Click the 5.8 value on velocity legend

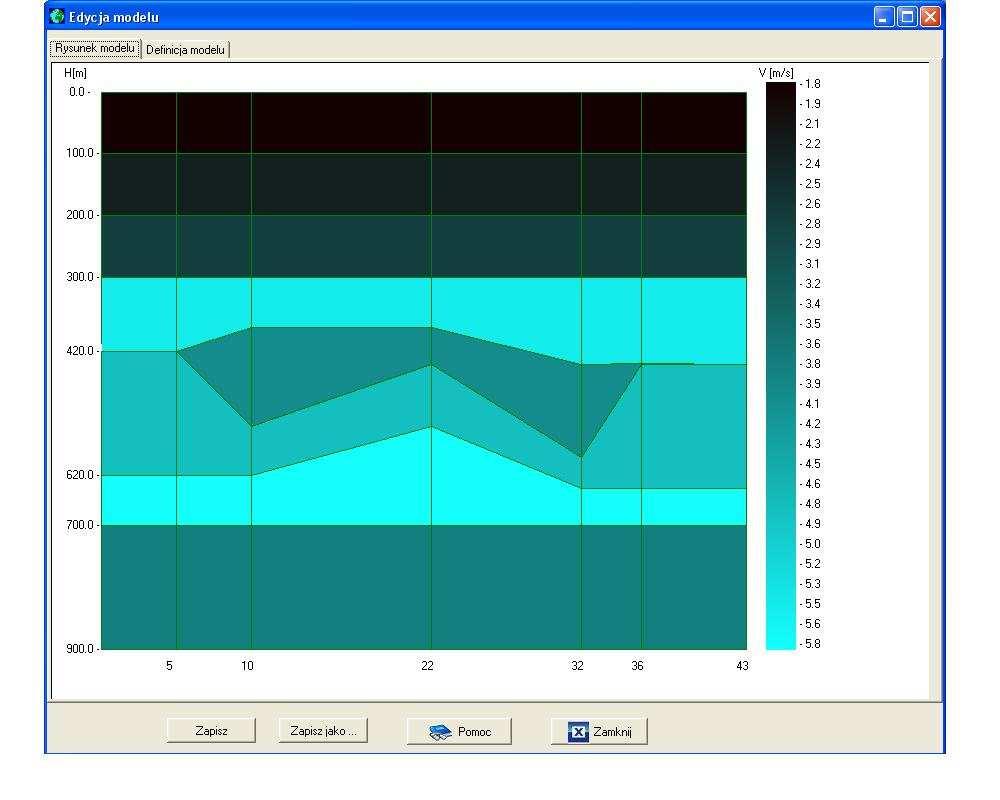point(812,644)
